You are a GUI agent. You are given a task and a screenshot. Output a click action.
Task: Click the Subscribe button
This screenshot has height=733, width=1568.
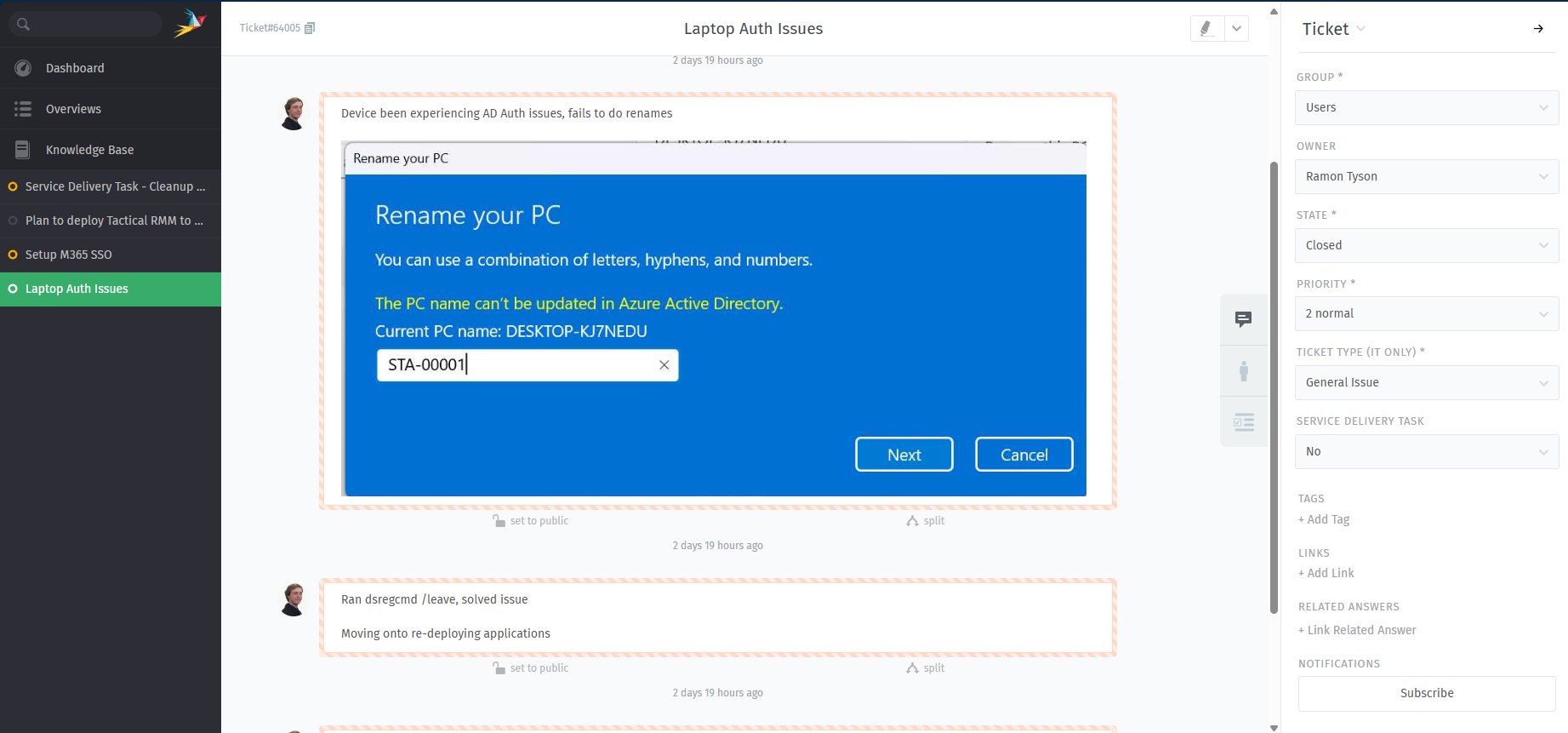1426,693
